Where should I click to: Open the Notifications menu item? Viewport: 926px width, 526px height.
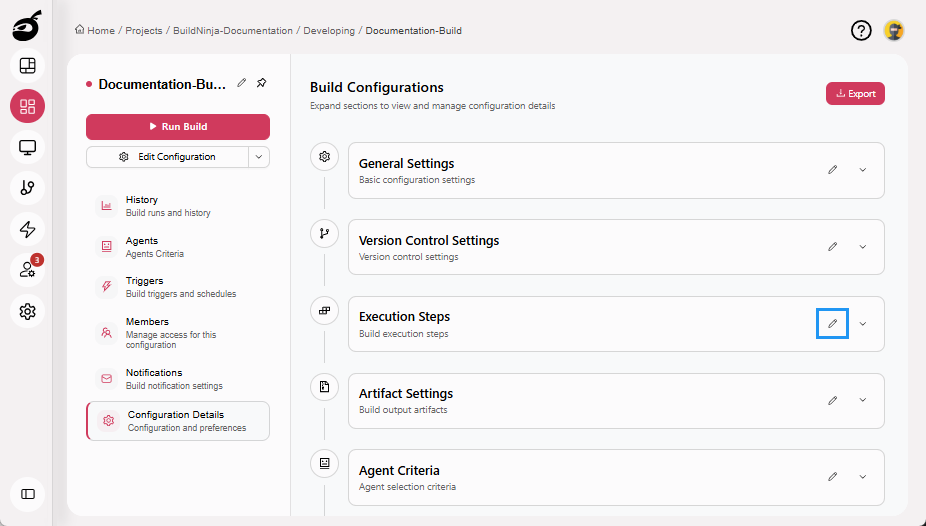178,379
